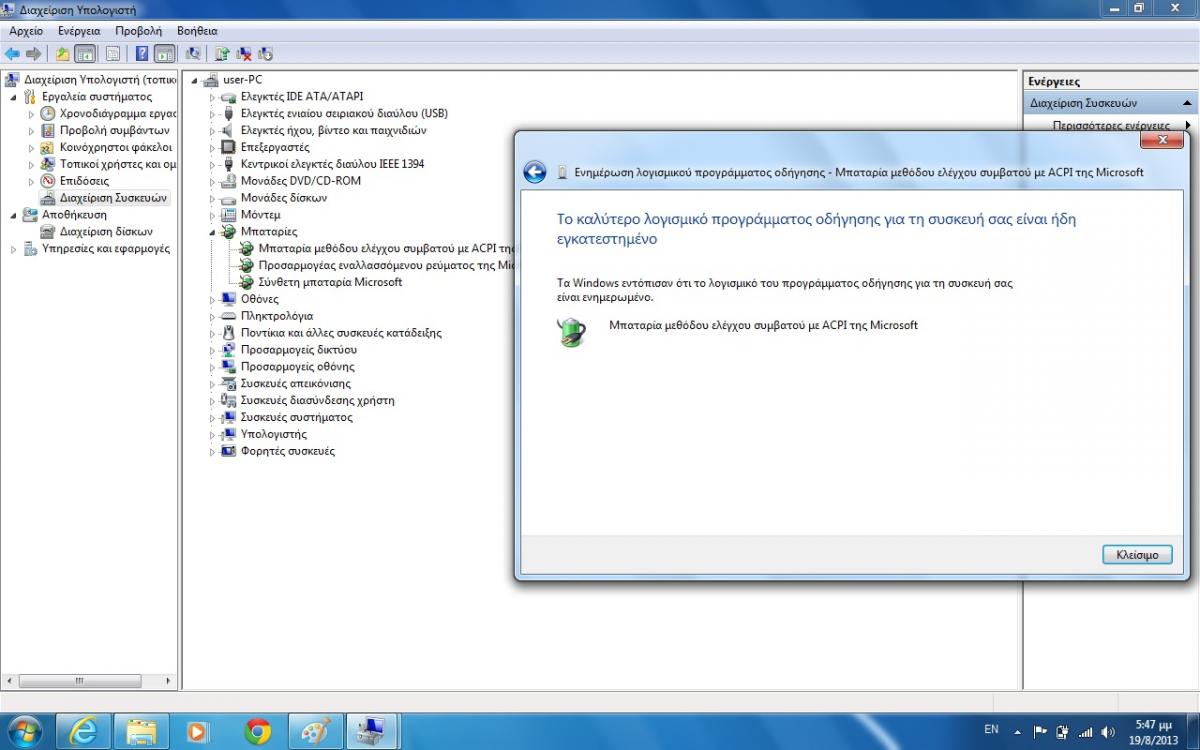
Task: Click the back arrow in the driver update dialog
Action: (534, 172)
